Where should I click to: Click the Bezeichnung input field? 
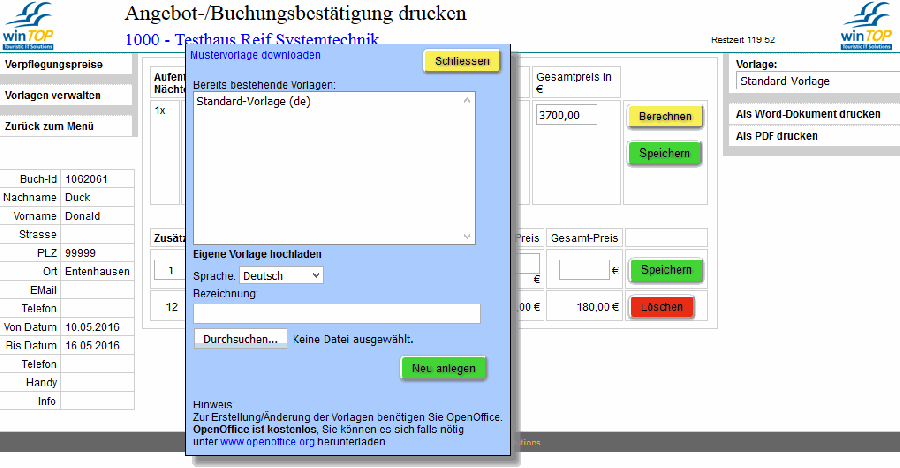pos(337,314)
